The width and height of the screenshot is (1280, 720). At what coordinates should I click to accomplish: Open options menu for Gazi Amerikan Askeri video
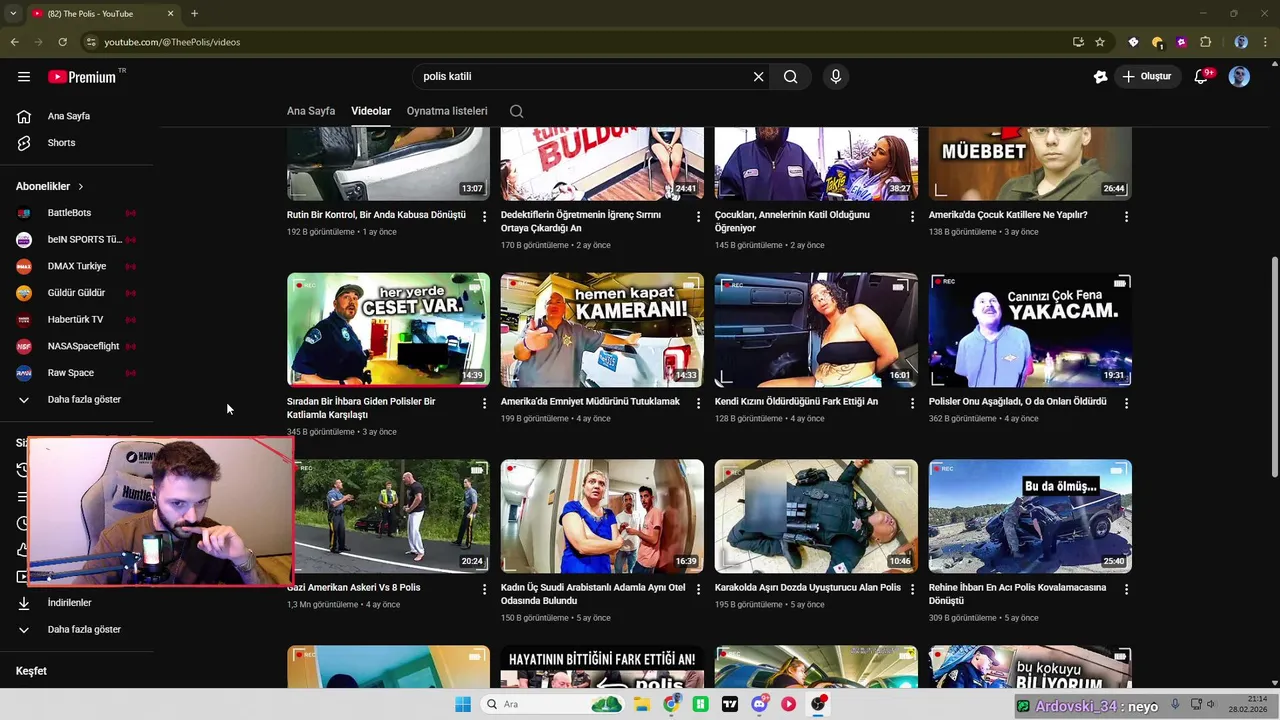click(x=485, y=589)
